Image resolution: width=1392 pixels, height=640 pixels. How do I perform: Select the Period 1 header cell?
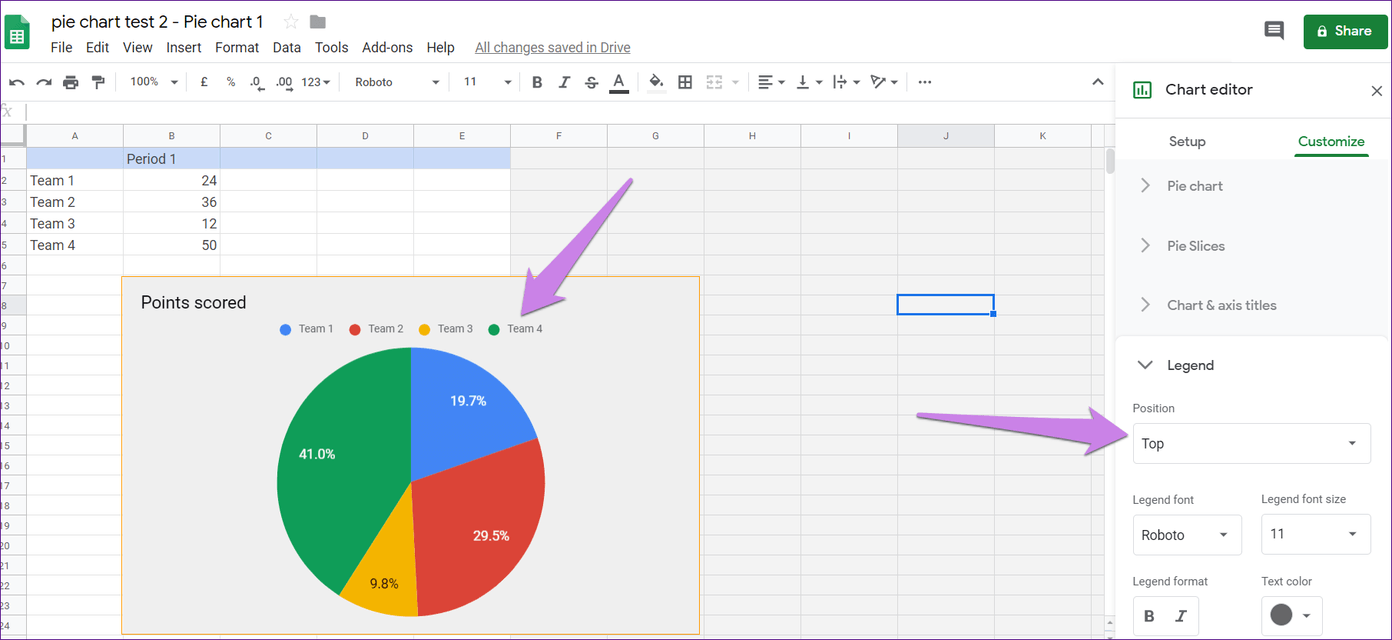coord(171,159)
